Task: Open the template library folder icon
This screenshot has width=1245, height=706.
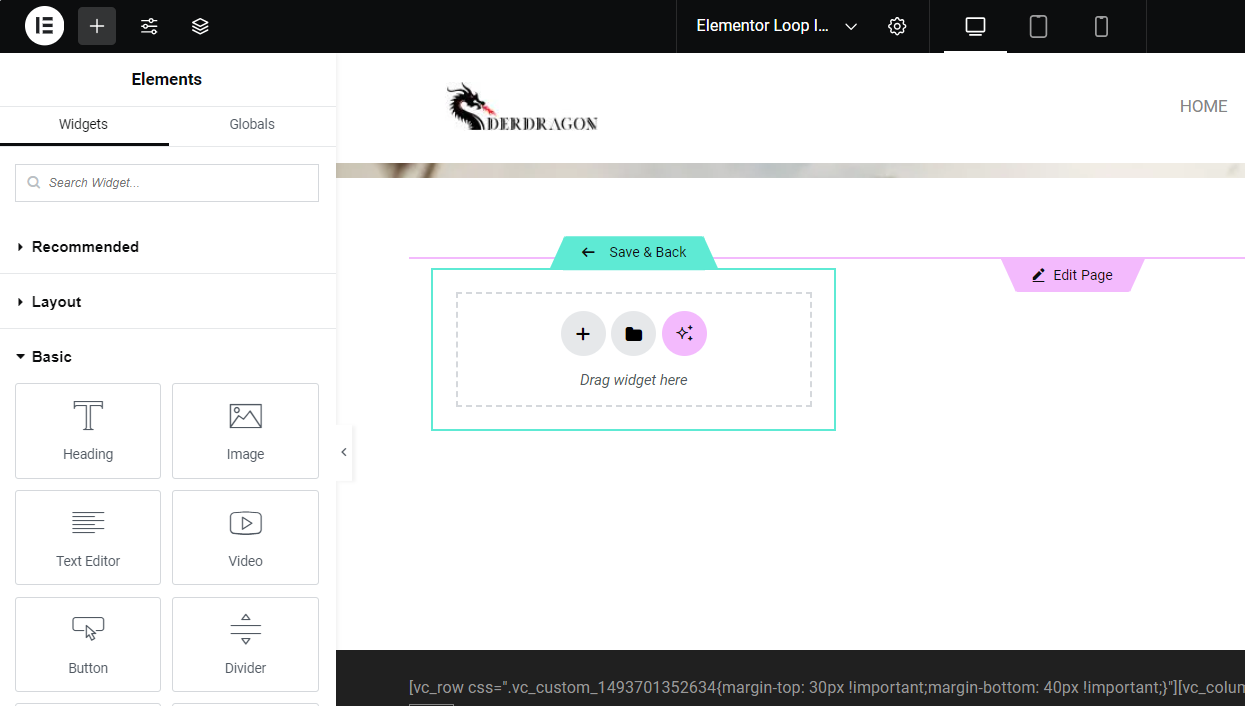Action: click(x=633, y=333)
